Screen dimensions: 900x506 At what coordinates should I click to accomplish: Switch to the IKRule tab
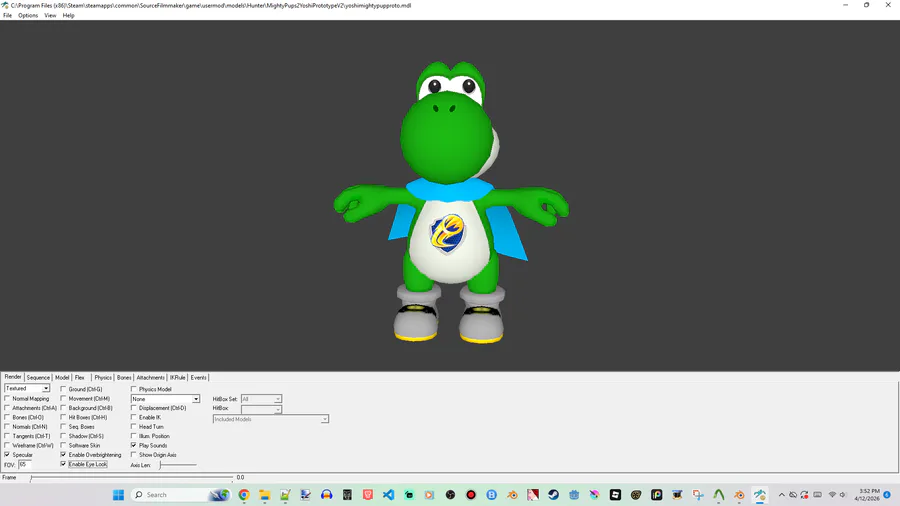[x=177, y=377]
